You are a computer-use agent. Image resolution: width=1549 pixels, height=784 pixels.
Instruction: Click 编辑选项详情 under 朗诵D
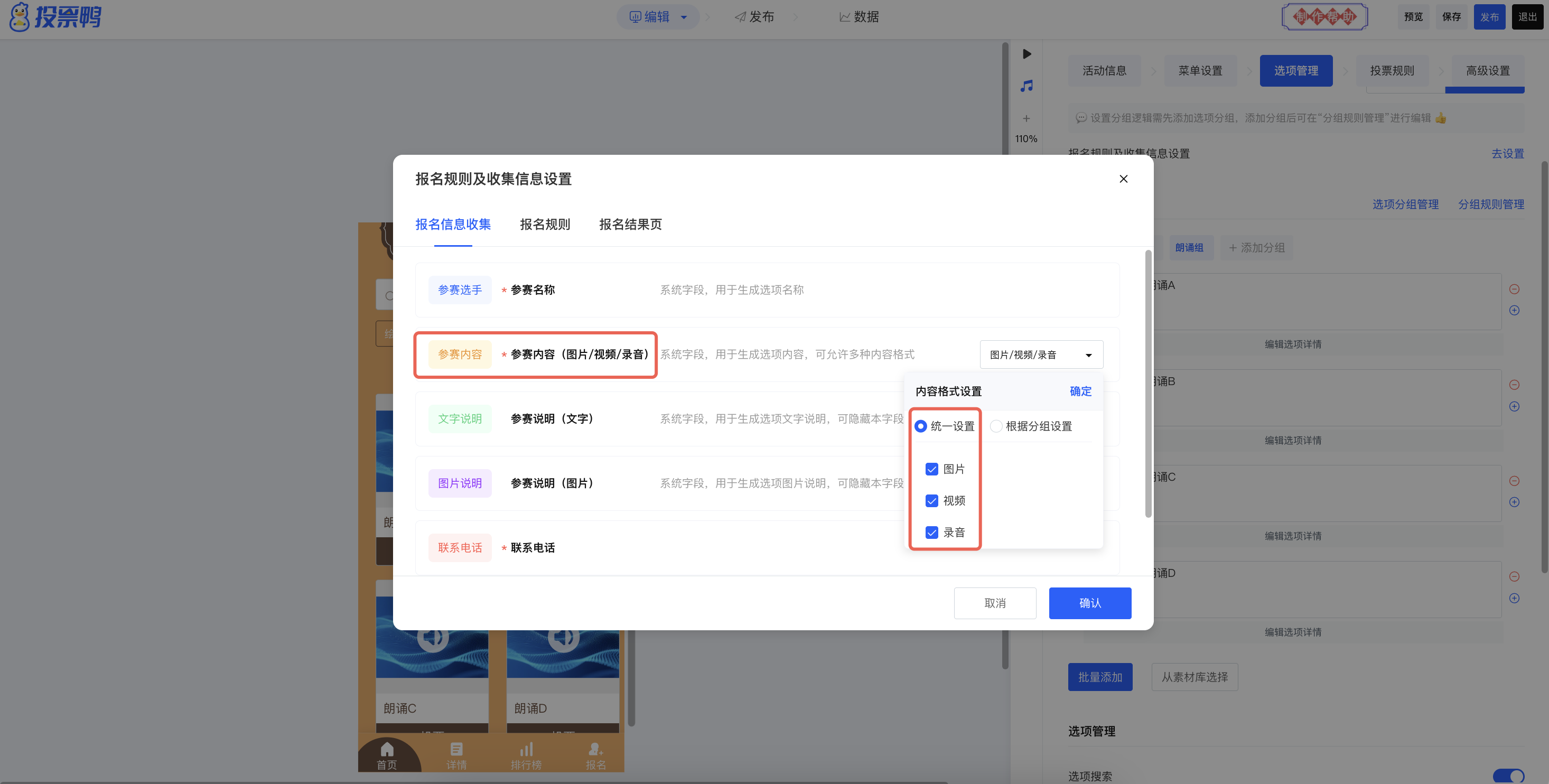(1293, 632)
